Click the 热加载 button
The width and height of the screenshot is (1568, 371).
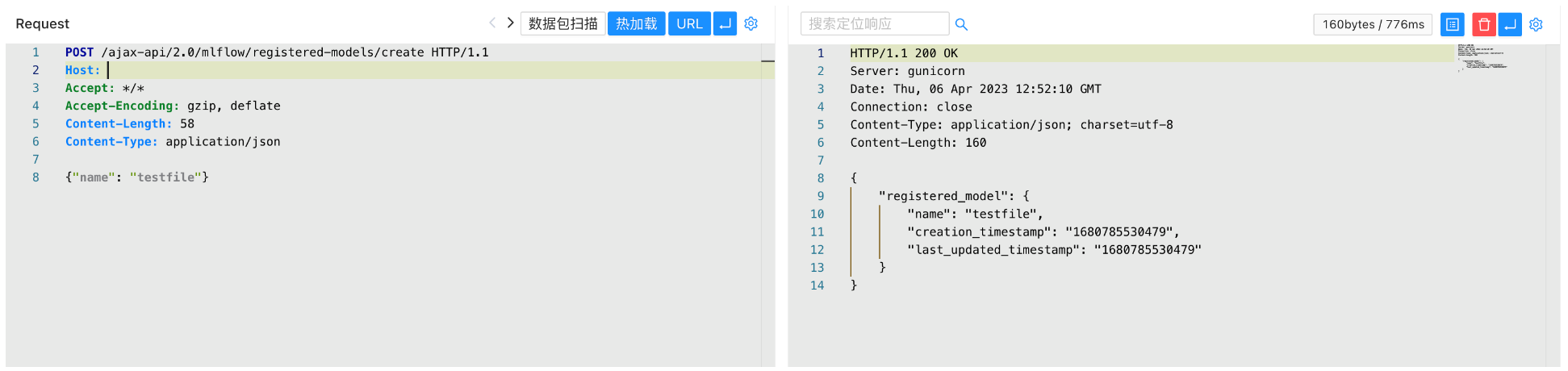point(636,23)
